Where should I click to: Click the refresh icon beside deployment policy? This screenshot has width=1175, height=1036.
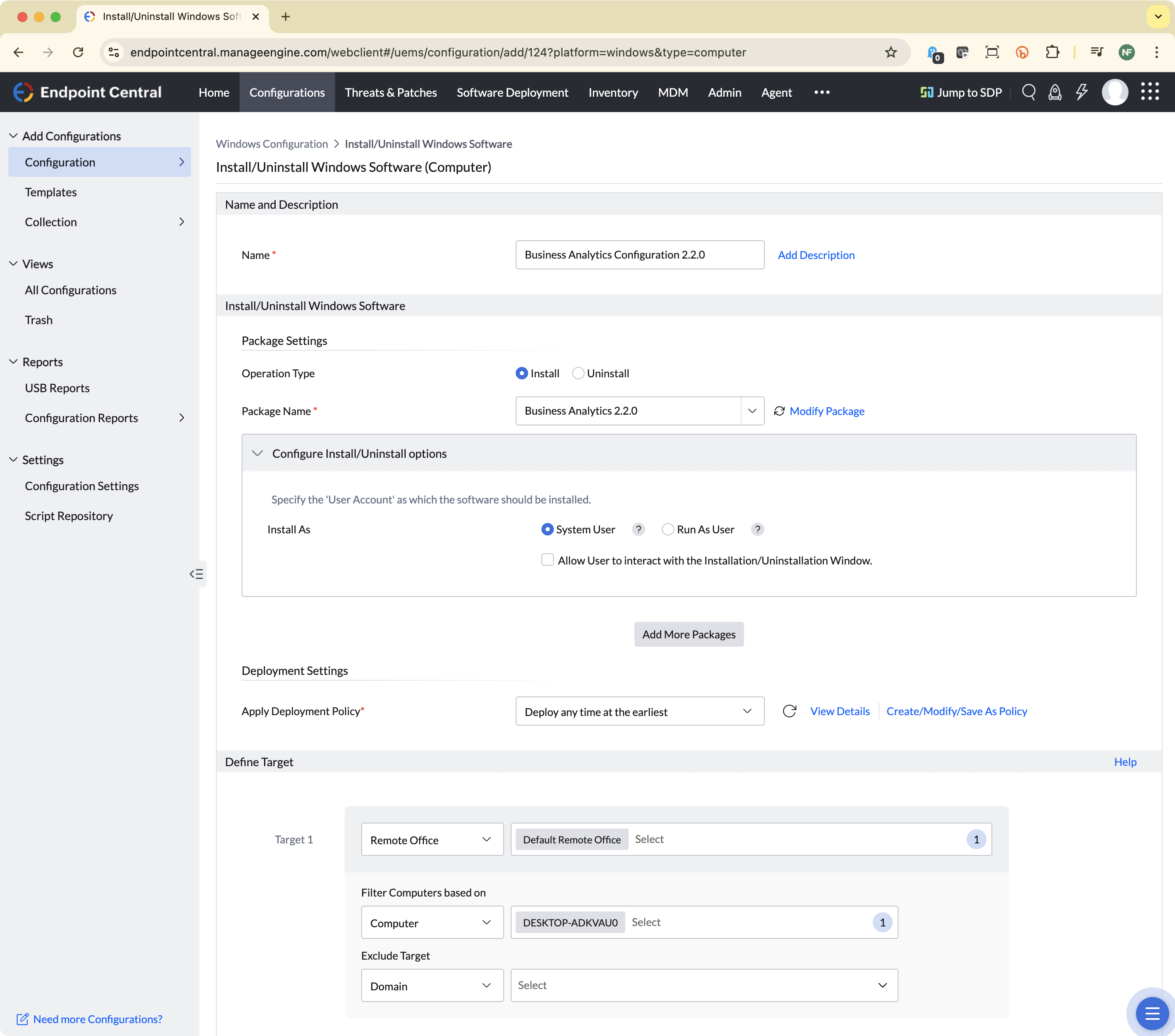tap(789, 711)
